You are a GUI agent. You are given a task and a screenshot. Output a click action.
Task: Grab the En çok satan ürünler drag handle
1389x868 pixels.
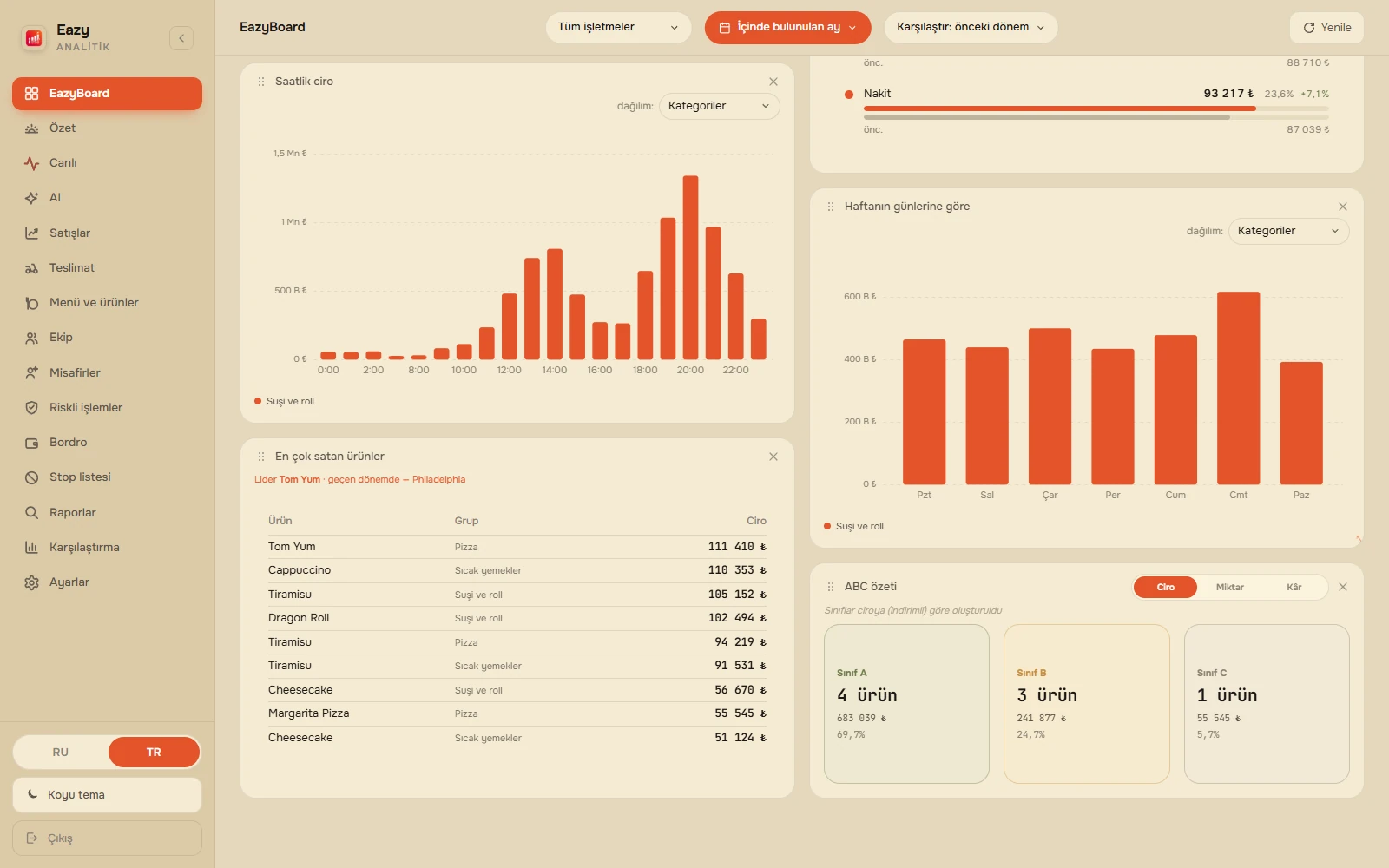click(x=261, y=457)
